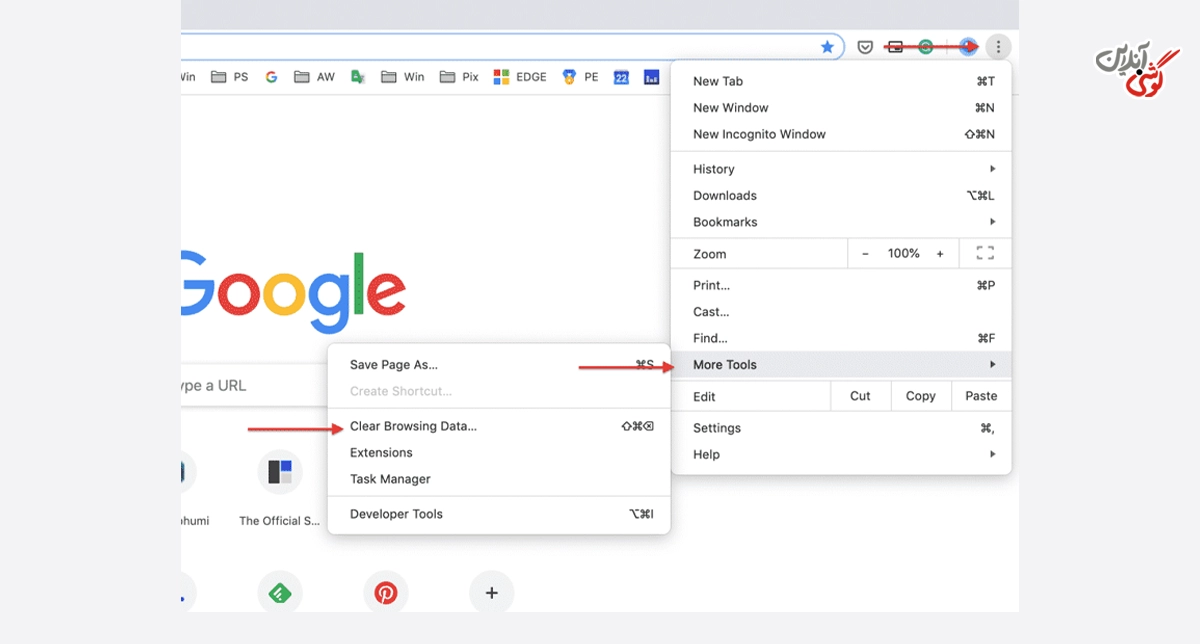Viewport: 1200px width, 644px height.
Task: Open Downloads from the menu
Action: point(841,196)
